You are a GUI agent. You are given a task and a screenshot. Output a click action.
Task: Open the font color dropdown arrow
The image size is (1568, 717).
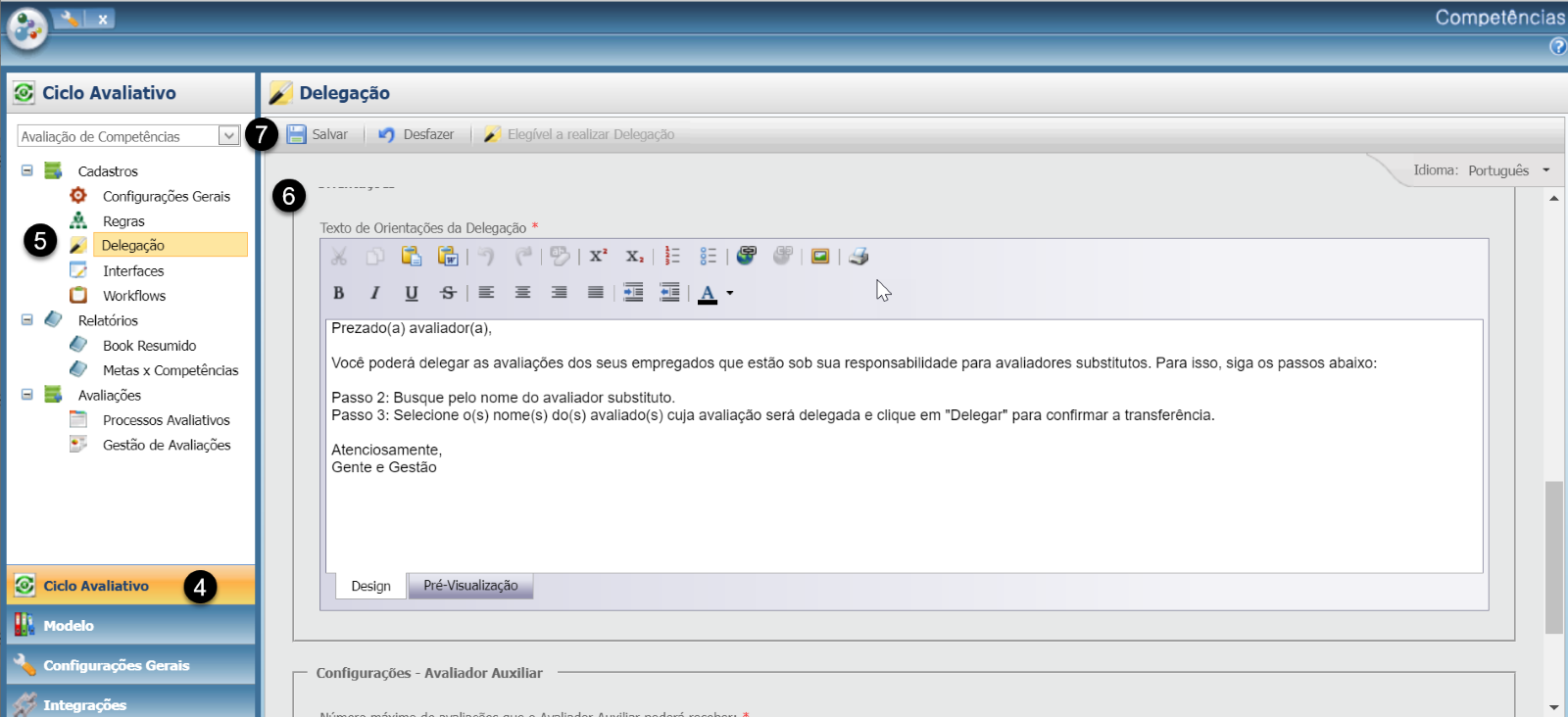click(x=729, y=293)
